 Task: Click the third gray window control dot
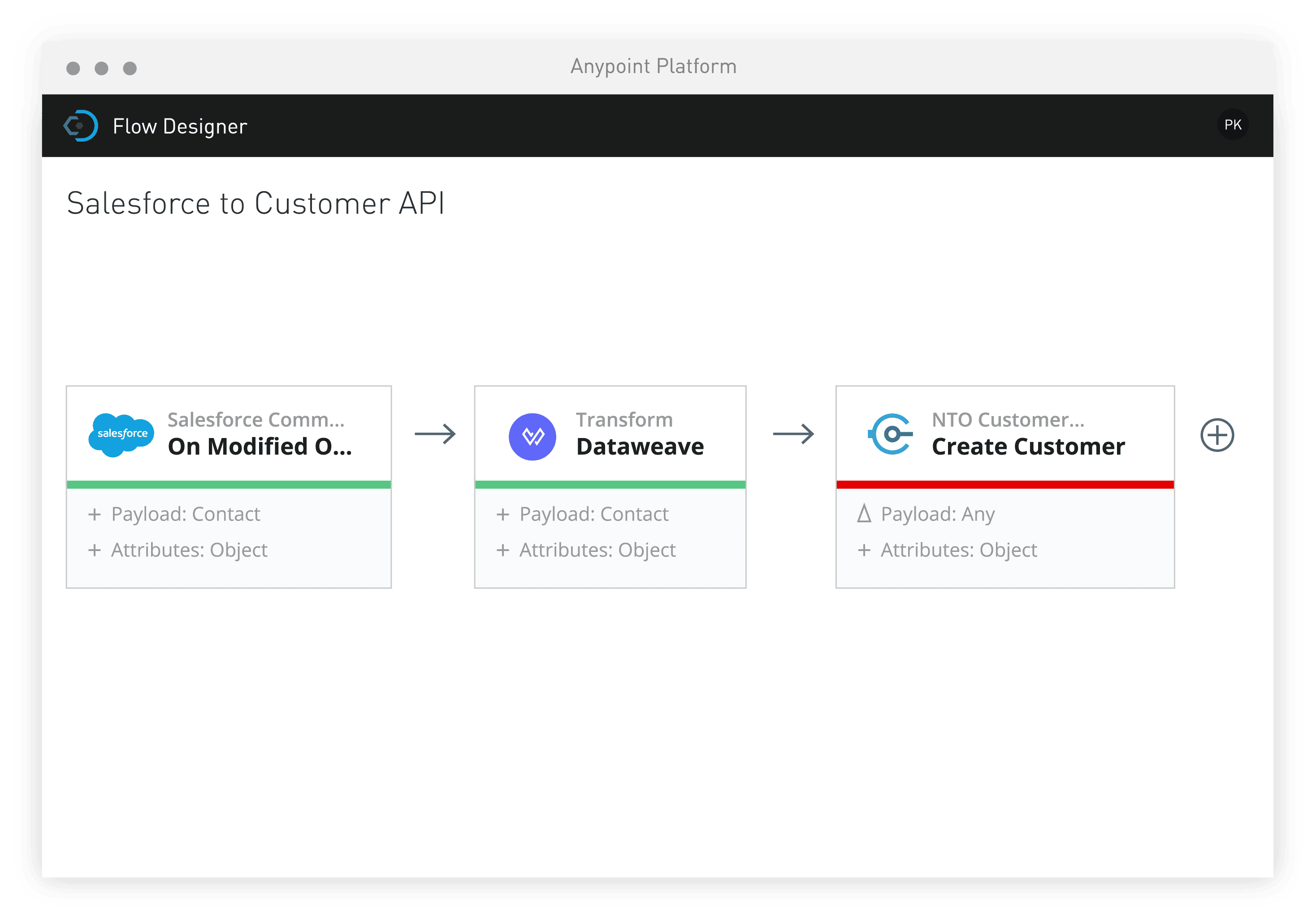pos(130,68)
